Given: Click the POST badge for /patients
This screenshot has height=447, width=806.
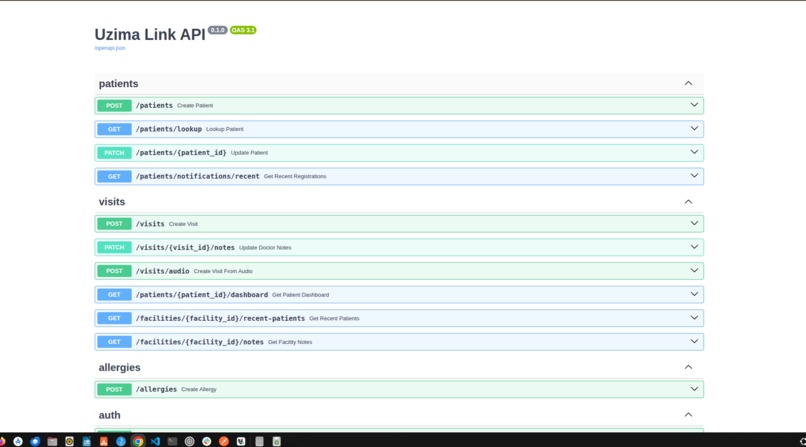Looking at the screenshot, I should (x=114, y=105).
